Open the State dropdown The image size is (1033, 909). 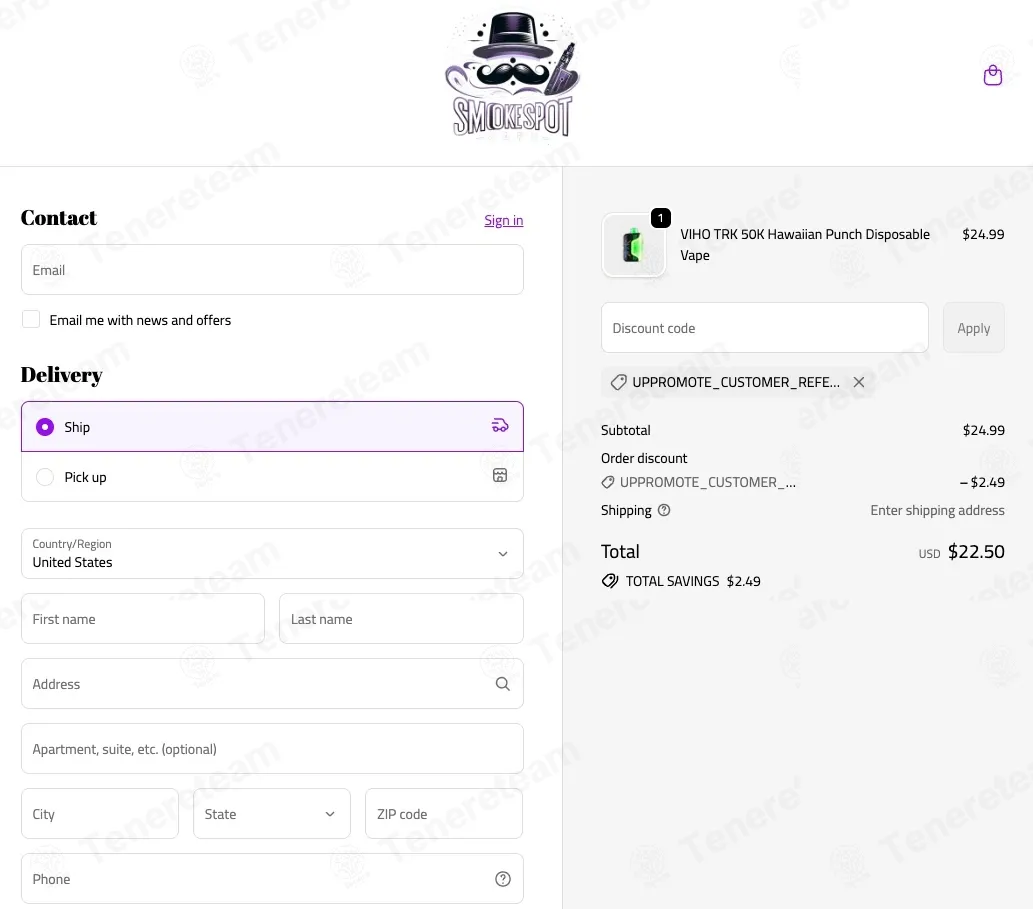(x=271, y=814)
